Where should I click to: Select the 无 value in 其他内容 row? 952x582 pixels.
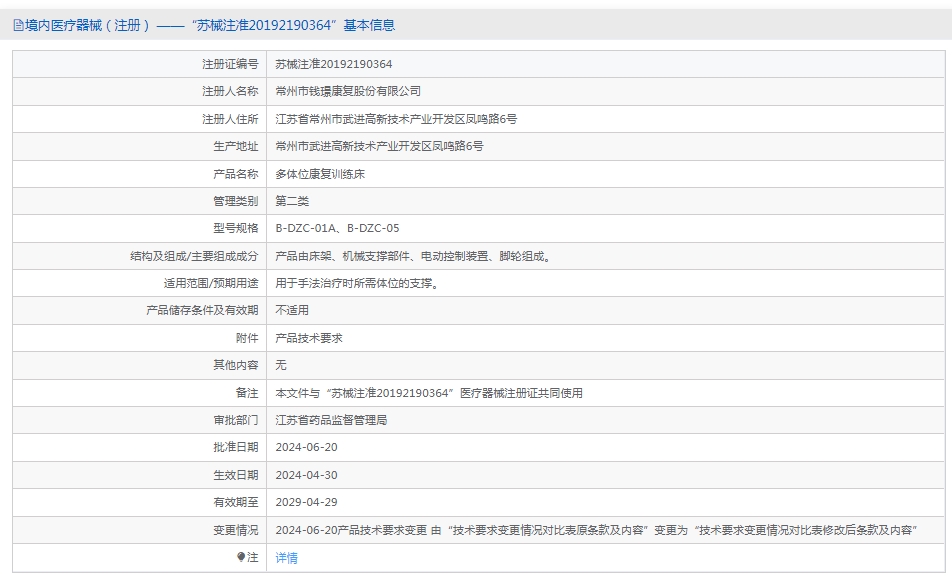(281, 365)
